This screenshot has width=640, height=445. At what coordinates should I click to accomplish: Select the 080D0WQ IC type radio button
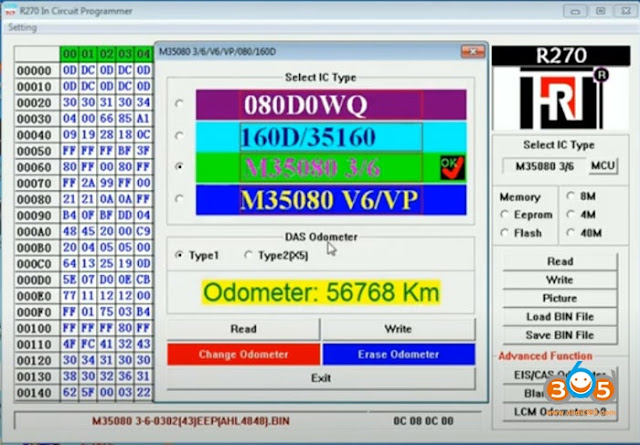[x=179, y=103]
